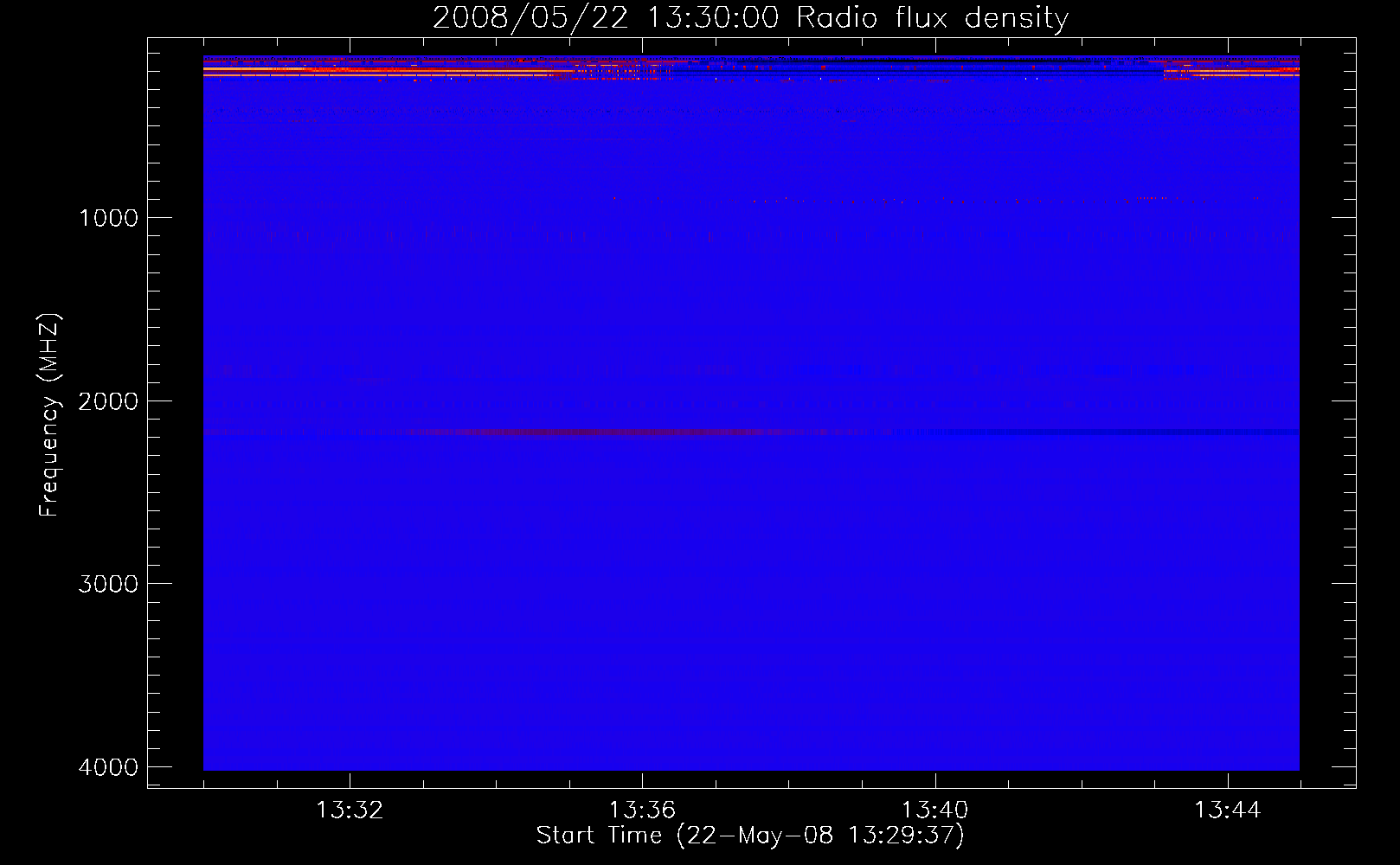Click the 3000 frequency tick label
The width and height of the screenshot is (1400, 865).
point(108,584)
